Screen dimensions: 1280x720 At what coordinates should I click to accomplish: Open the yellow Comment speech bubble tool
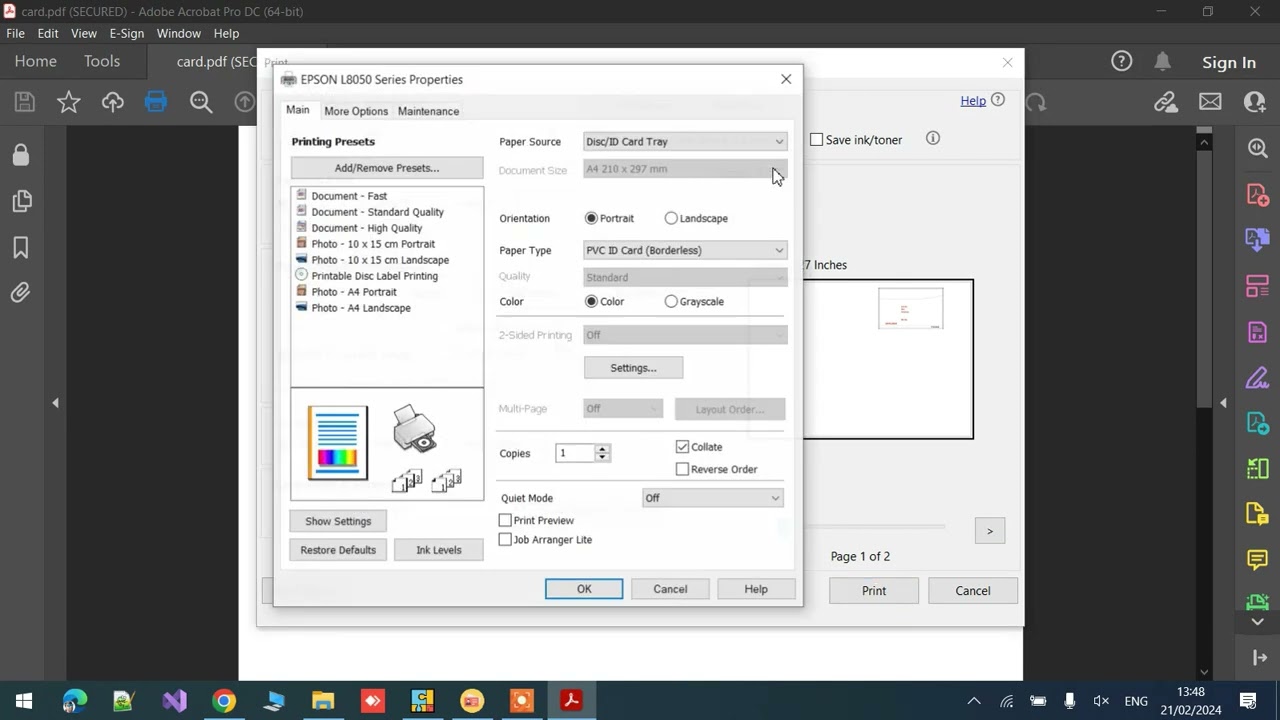[1257, 559]
